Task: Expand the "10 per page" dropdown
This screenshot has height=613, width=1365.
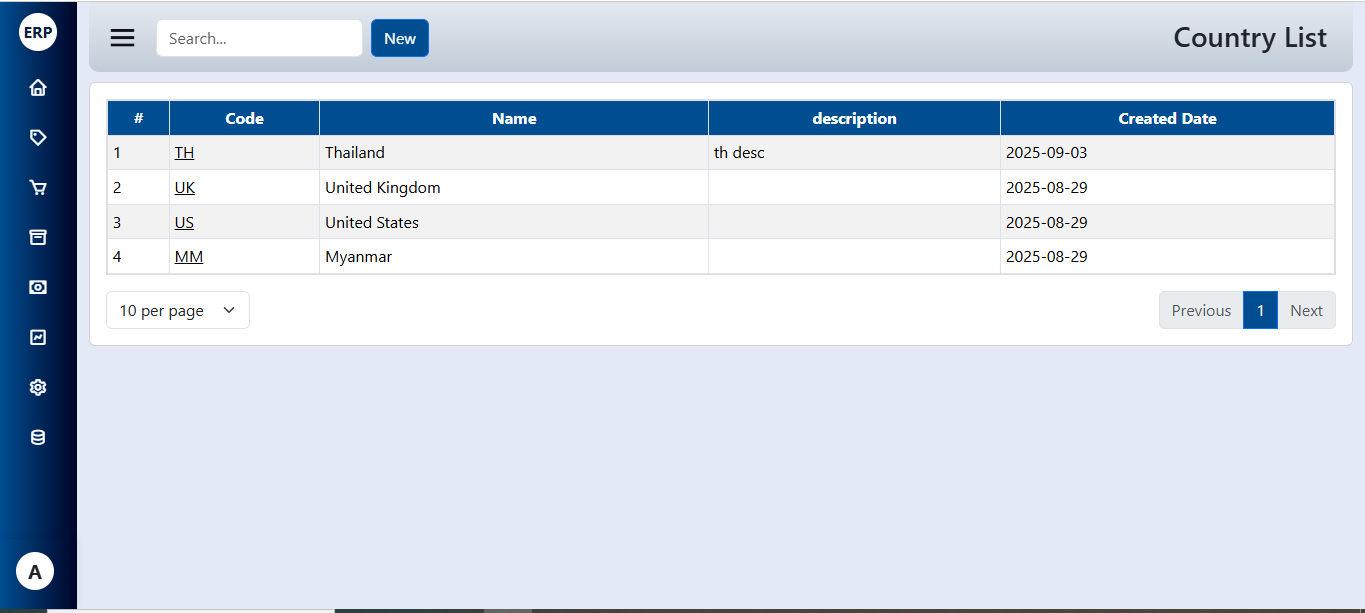Action: (178, 310)
